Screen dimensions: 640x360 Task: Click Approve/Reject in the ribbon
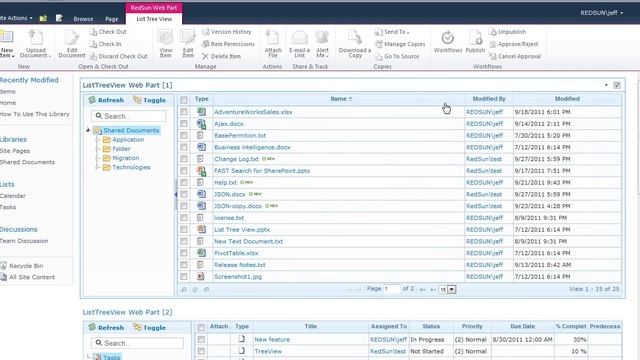(x=513, y=44)
